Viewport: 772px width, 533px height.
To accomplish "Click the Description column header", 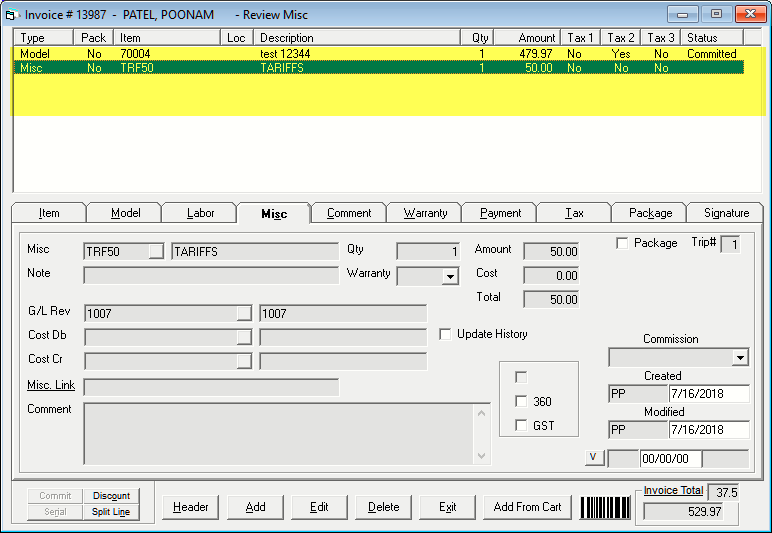I will [x=357, y=38].
